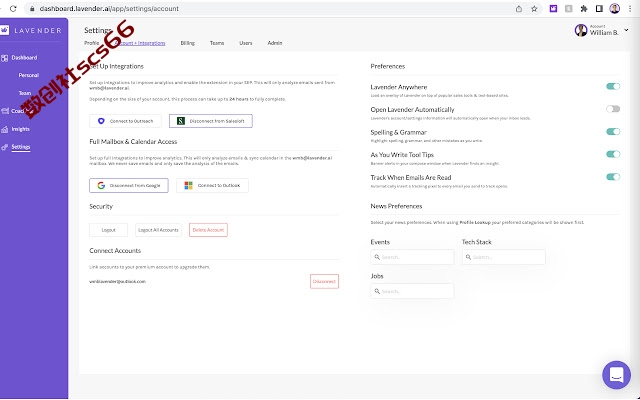Open the Admin tab

click(275, 43)
